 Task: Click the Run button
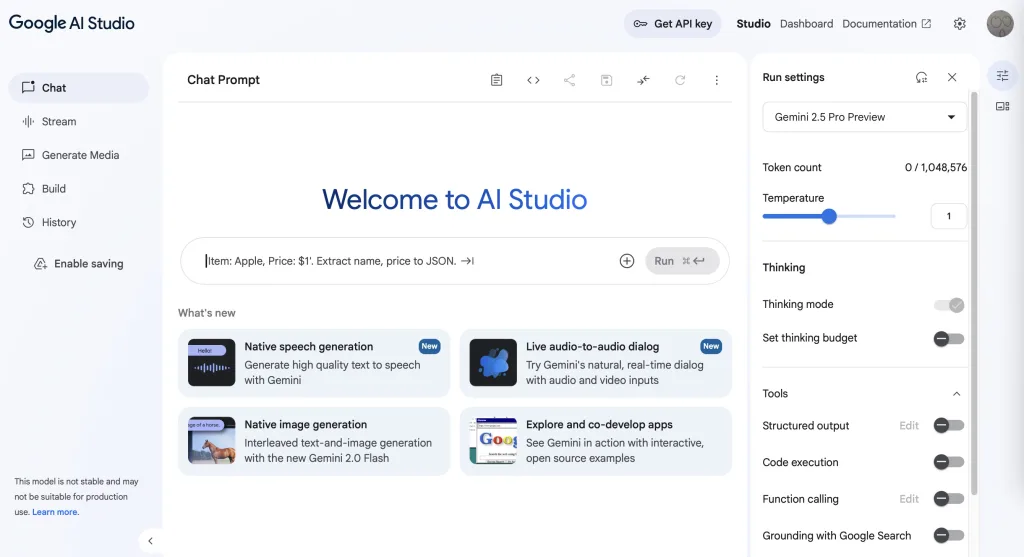click(x=682, y=261)
